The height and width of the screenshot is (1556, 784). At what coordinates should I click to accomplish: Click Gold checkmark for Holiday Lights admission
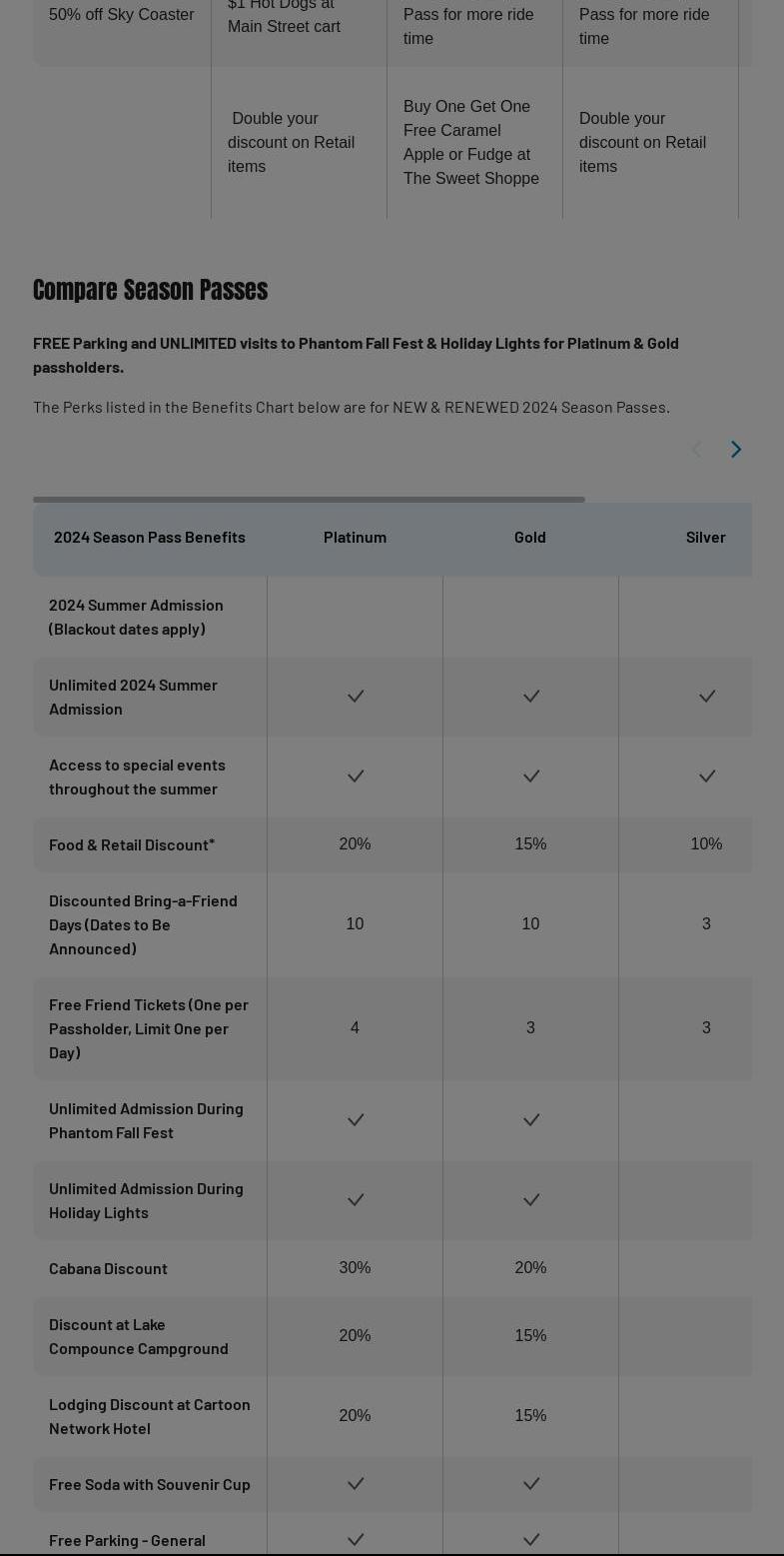point(530,1200)
